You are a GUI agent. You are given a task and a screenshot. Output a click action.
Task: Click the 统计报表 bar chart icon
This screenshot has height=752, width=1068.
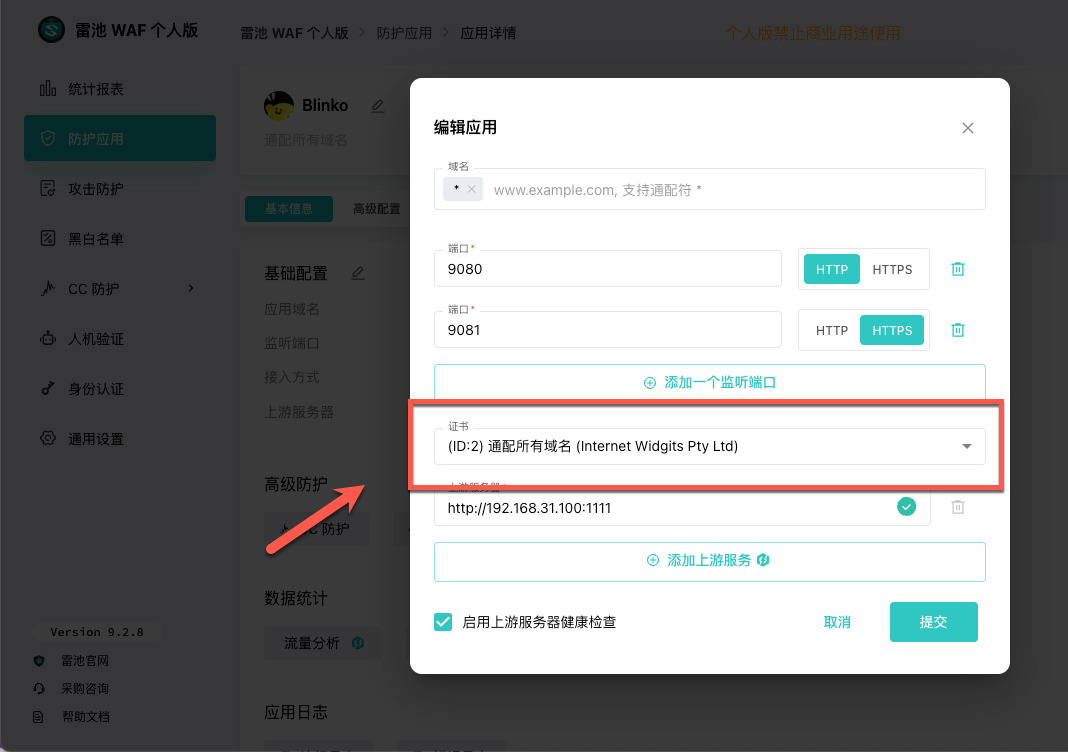pyautogui.click(x=48, y=89)
